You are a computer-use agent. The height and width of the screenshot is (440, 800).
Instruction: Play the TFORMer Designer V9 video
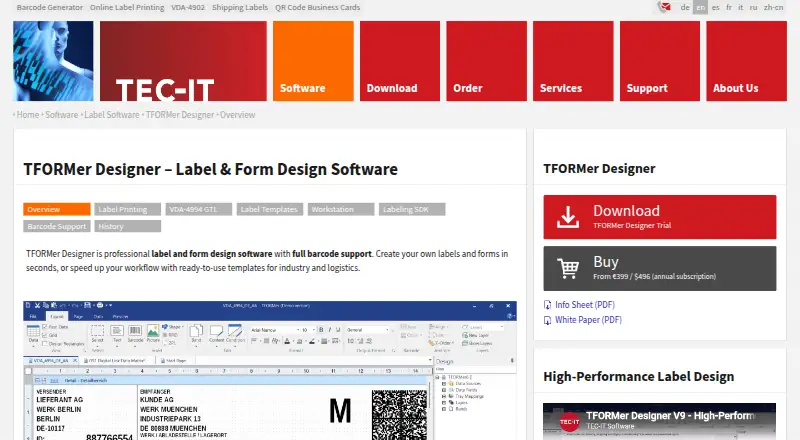pos(660,422)
